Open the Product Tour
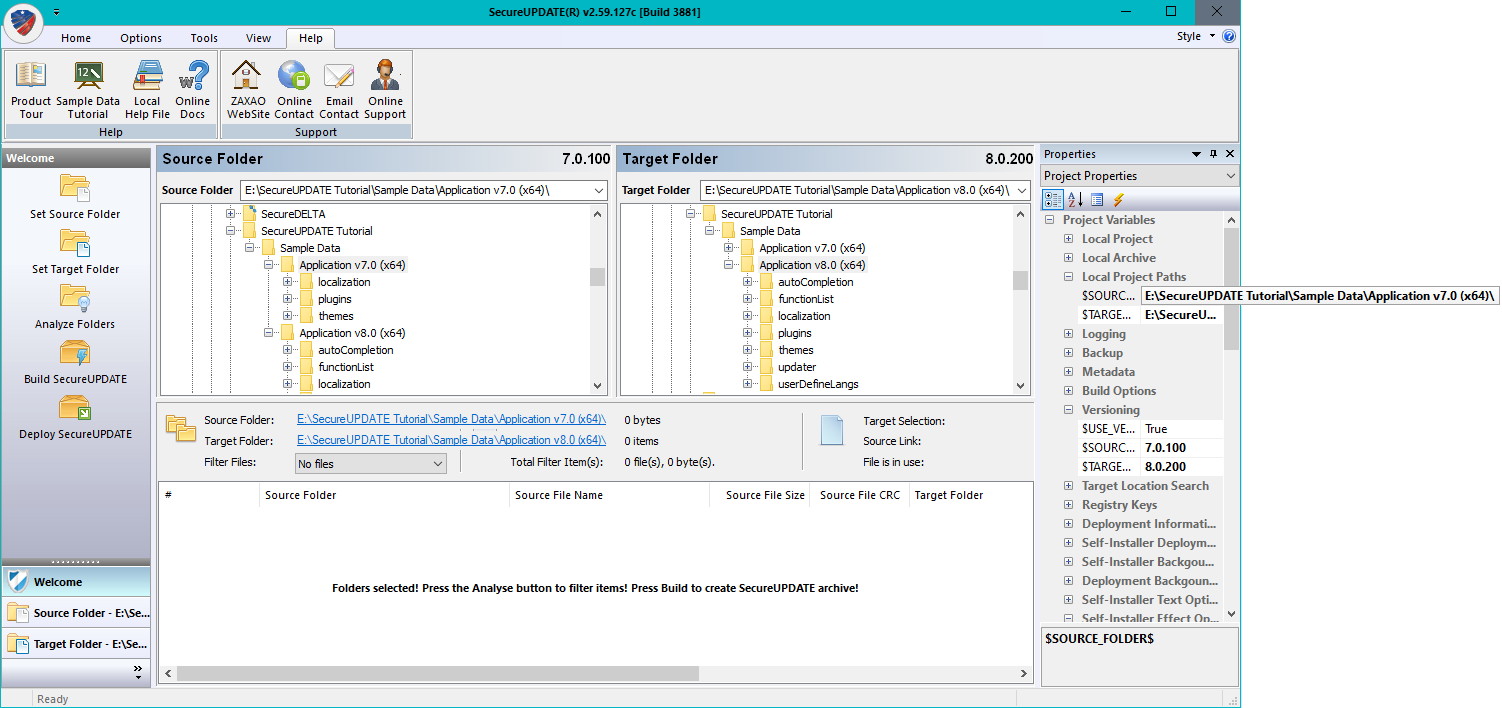This screenshot has height=708, width=1502. [31, 89]
